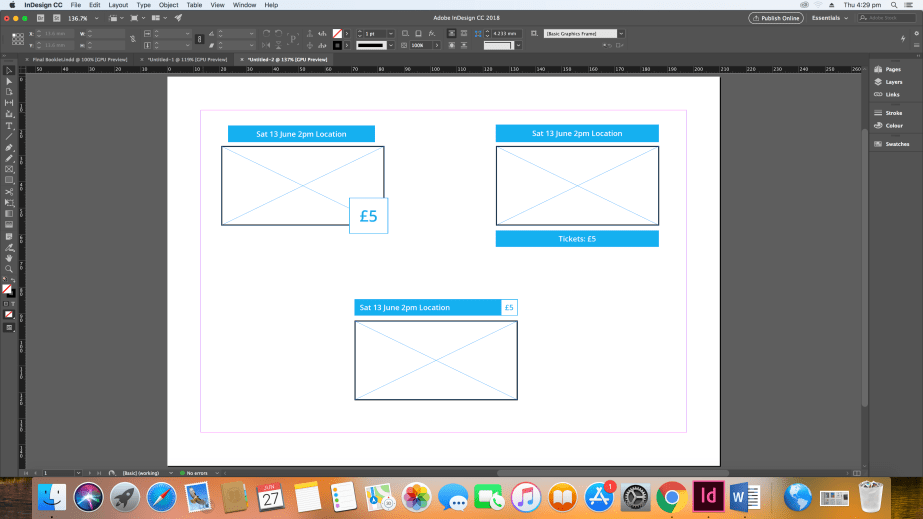The height and width of the screenshot is (519, 923).
Task: Expand the Essentials workspace switcher
Action: (830, 18)
